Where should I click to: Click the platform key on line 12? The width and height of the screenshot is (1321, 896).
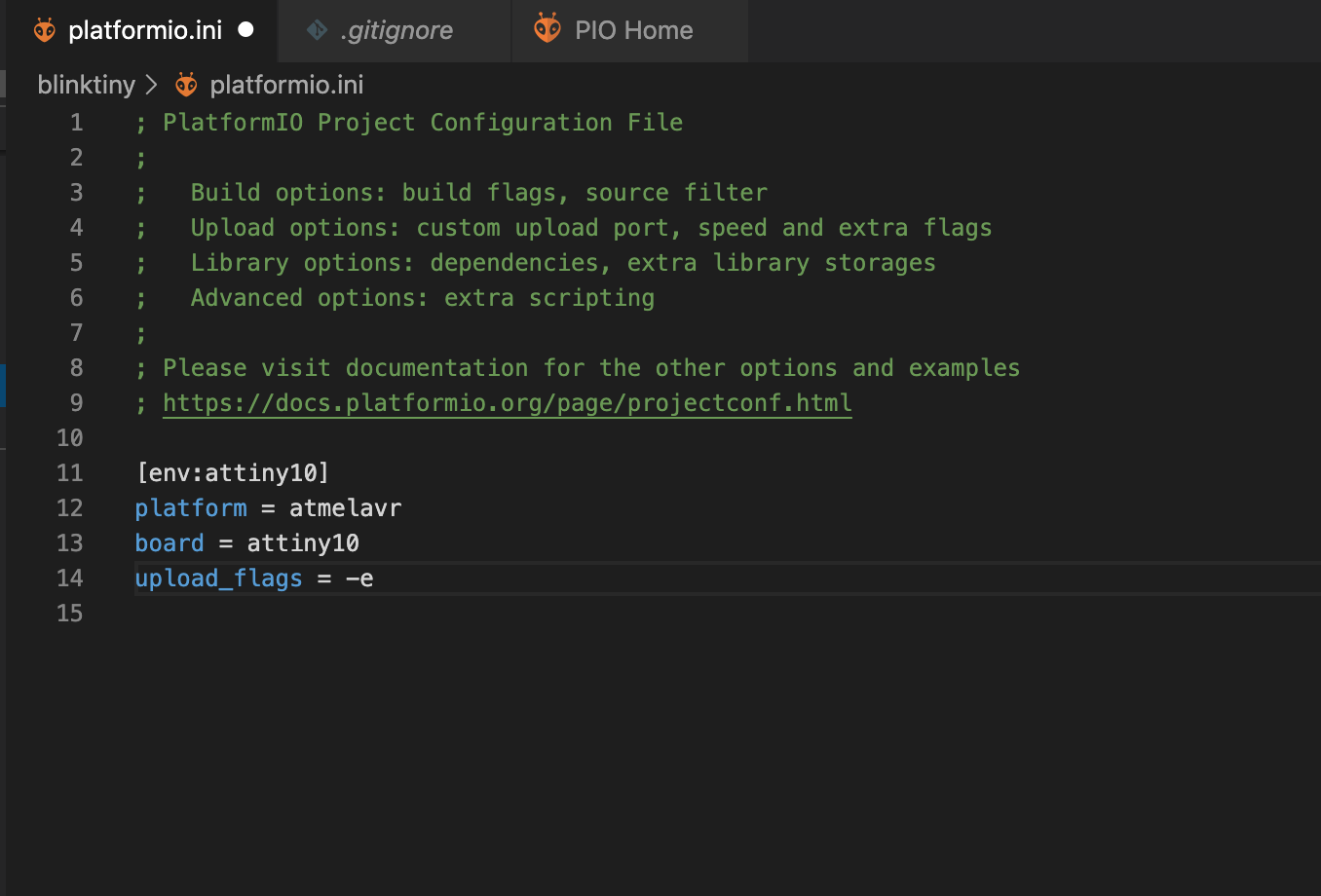[x=191, y=508]
